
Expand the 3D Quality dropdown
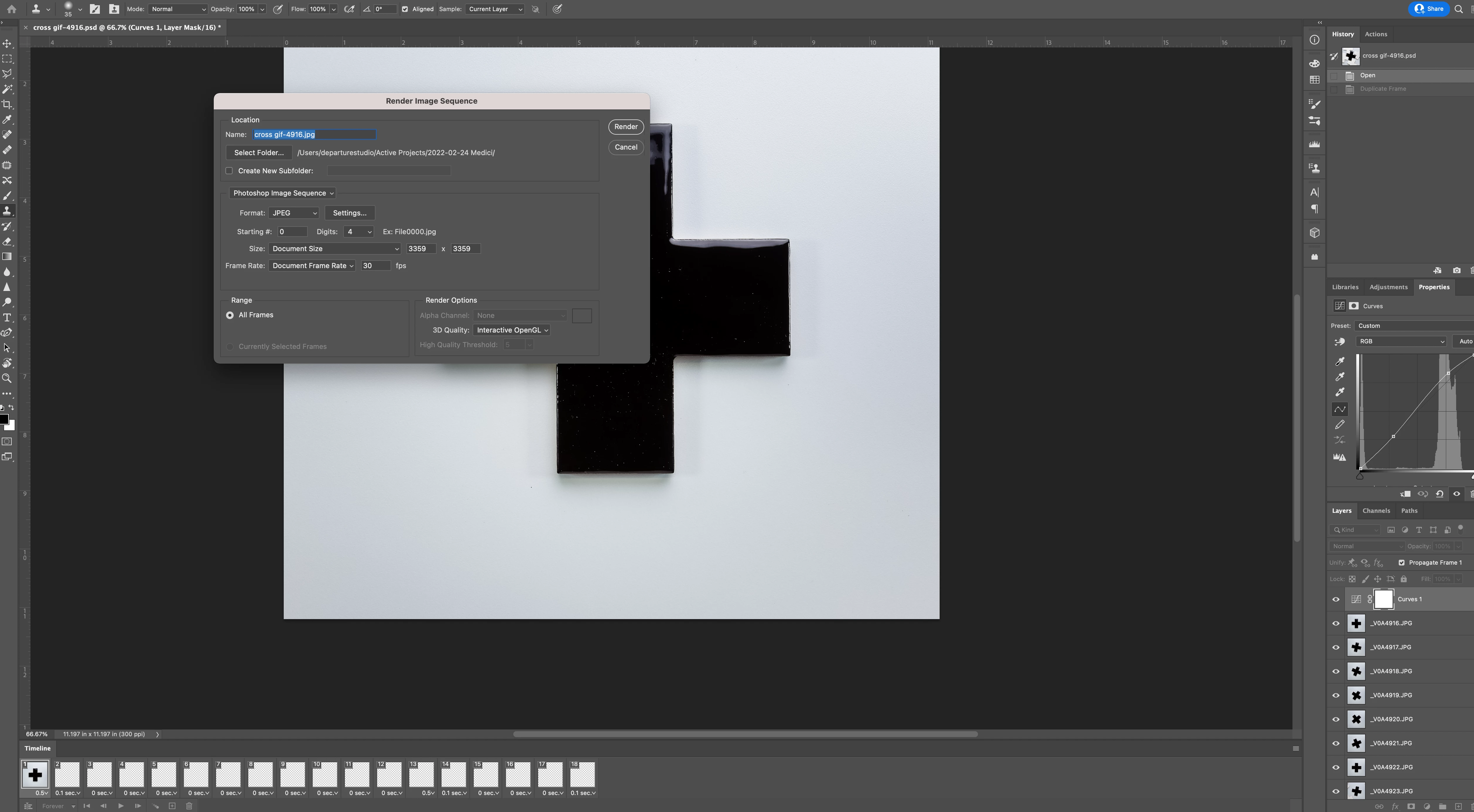click(512, 330)
